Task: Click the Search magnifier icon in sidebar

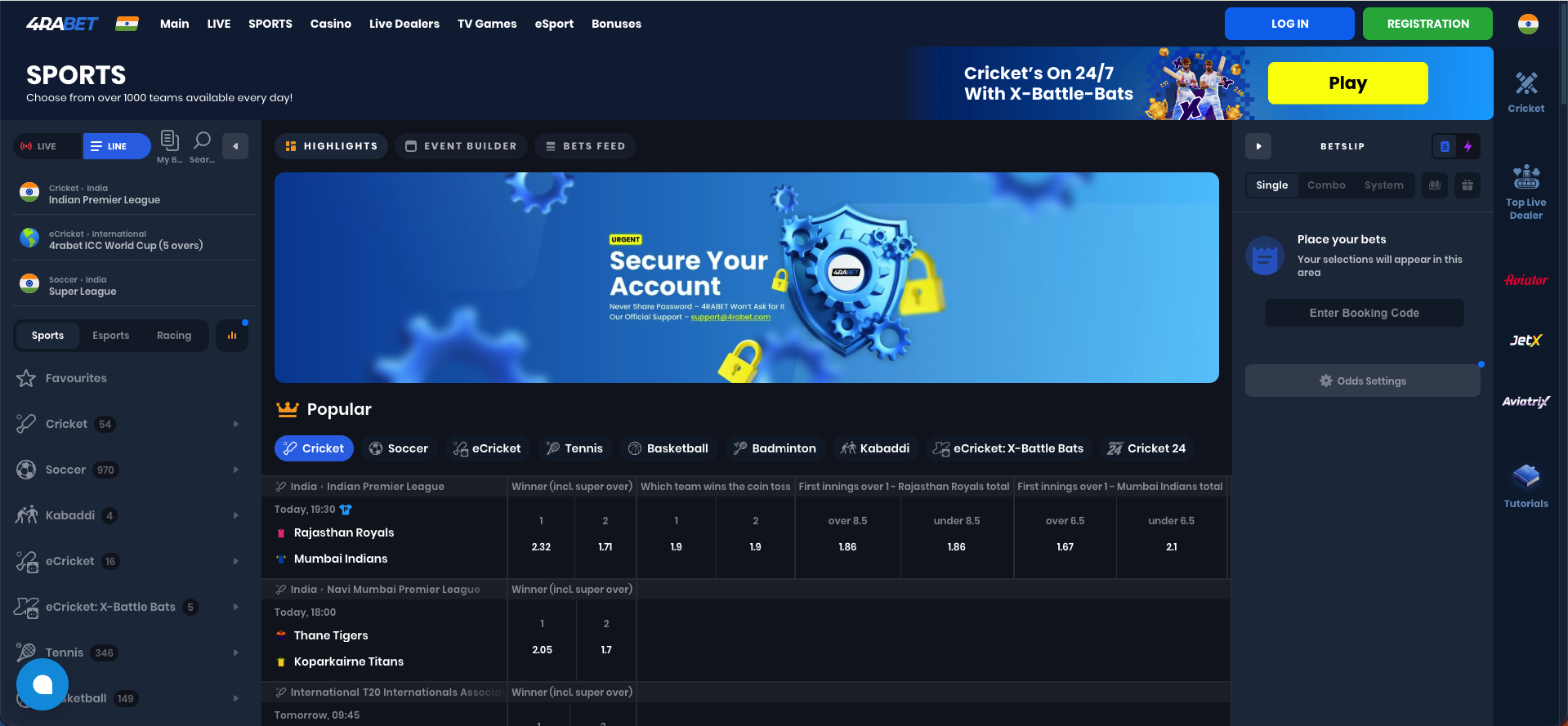Action: 202,141
